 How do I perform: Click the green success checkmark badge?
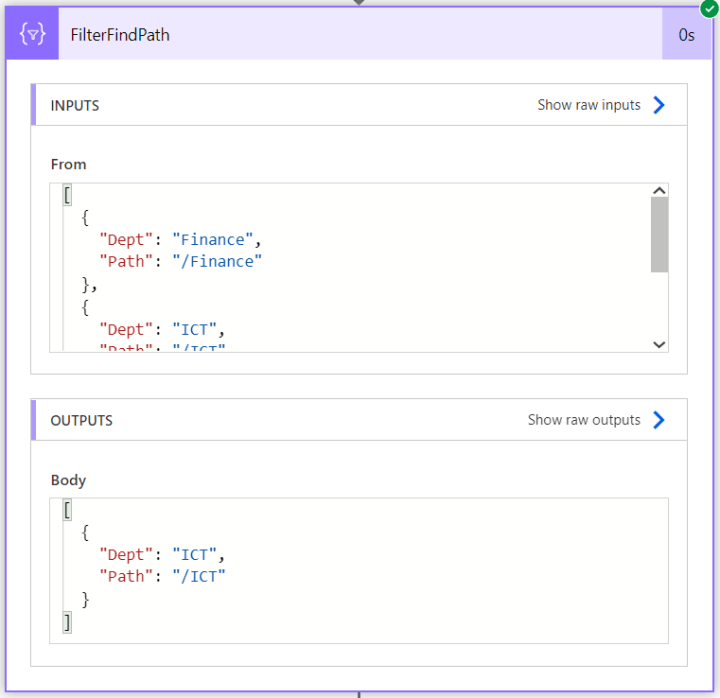click(x=709, y=8)
